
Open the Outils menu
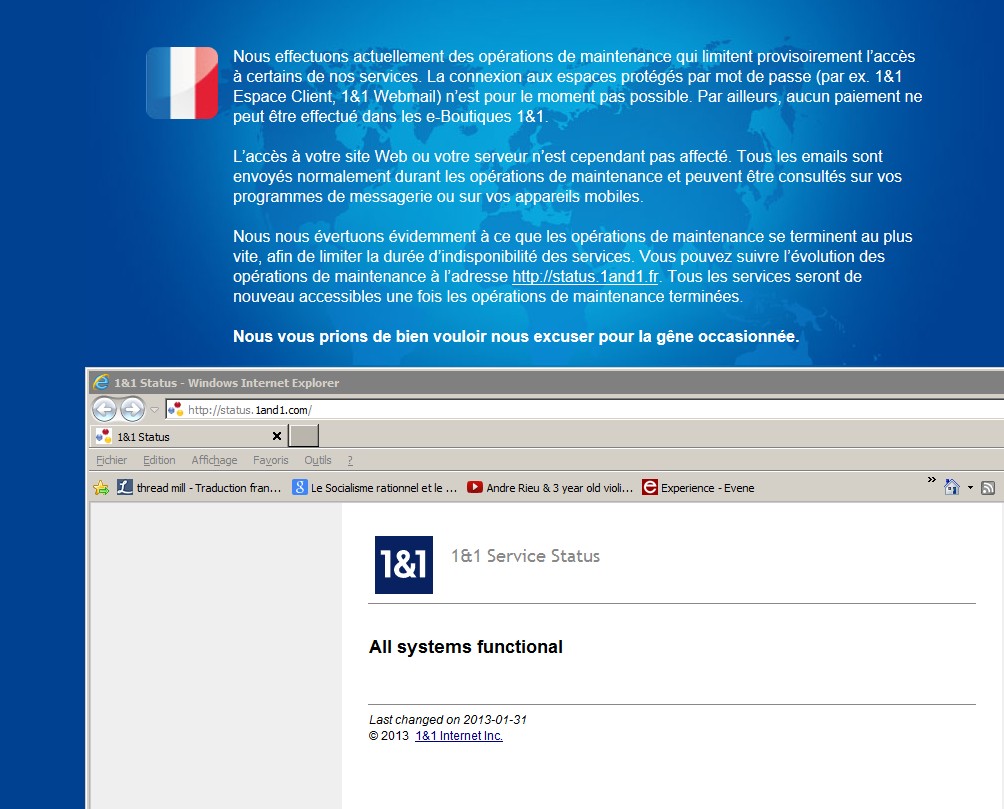point(318,460)
